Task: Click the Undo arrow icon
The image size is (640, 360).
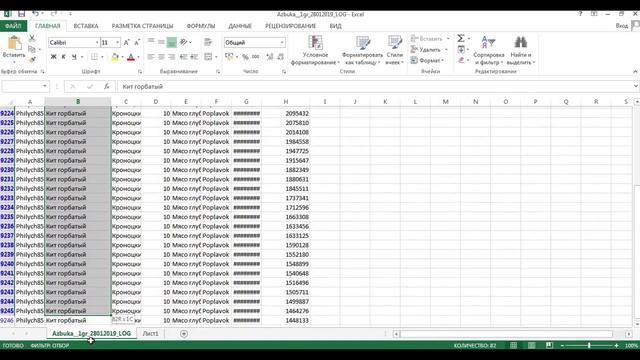Action: pos(36,14)
